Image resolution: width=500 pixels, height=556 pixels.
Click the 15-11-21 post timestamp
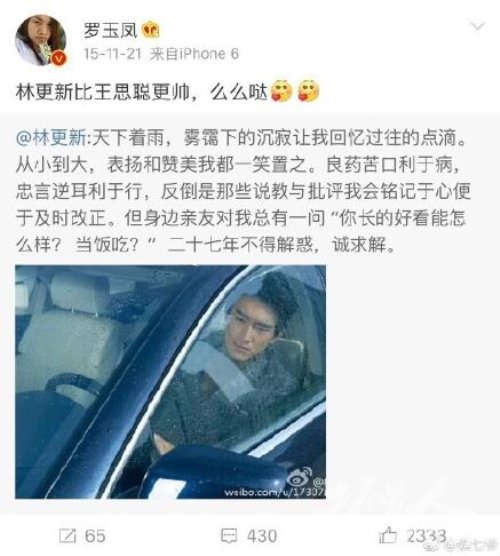(113, 54)
